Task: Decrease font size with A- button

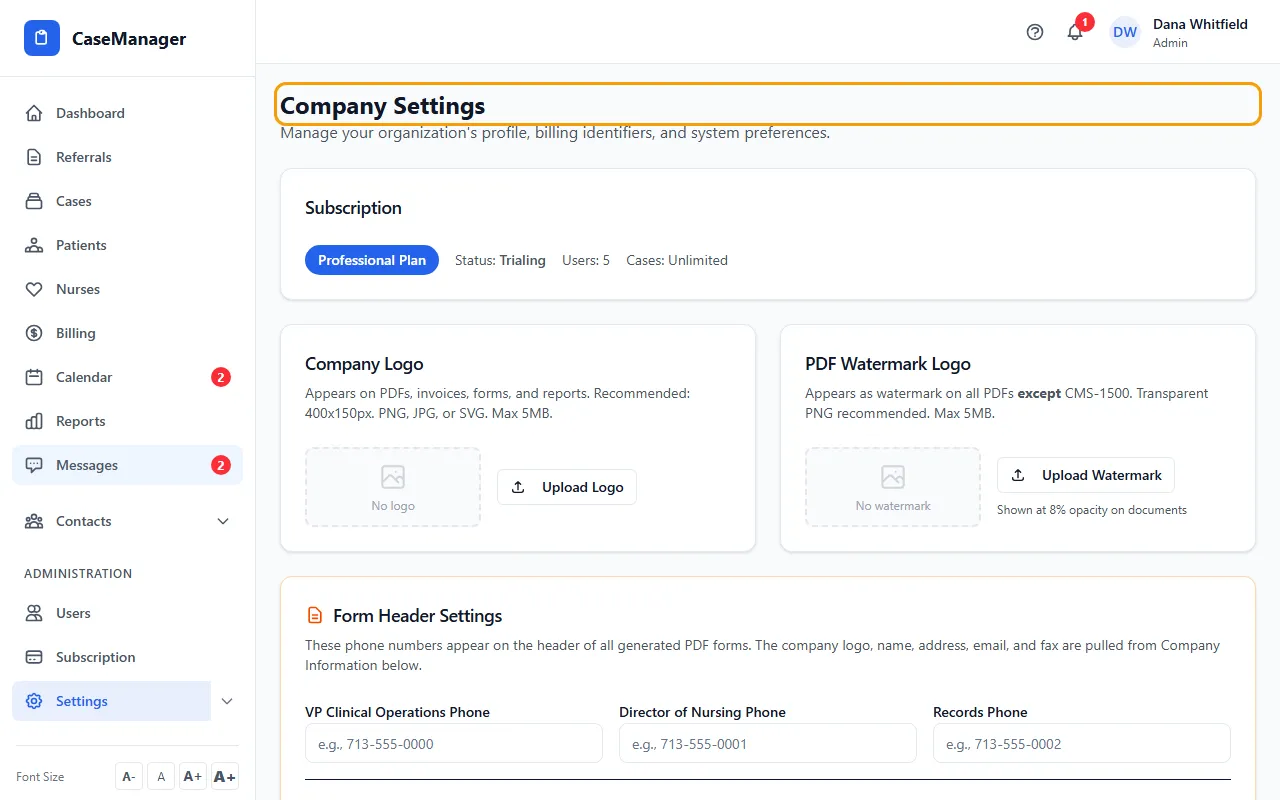Action: (x=129, y=777)
